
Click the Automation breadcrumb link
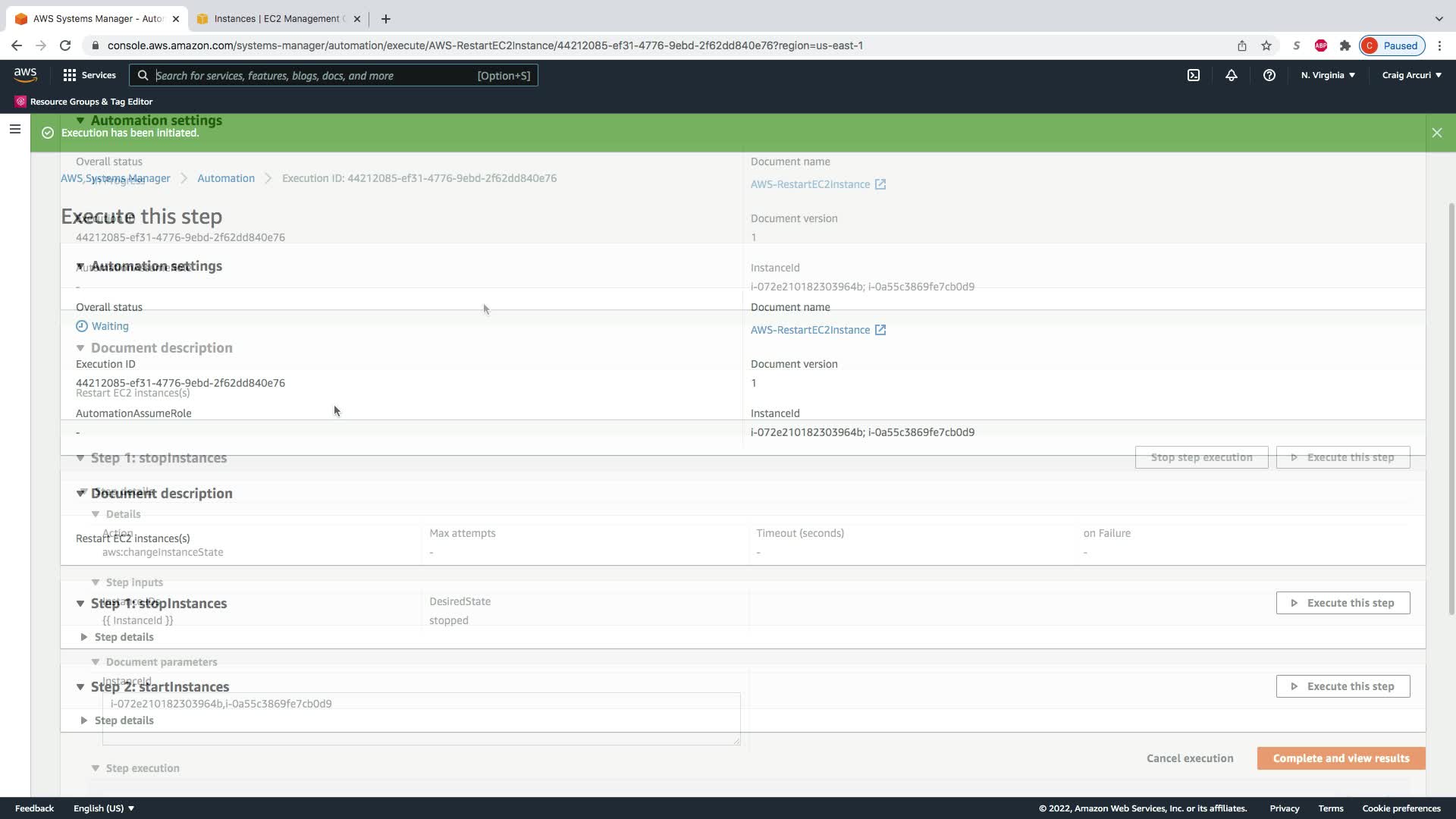[226, 178]
